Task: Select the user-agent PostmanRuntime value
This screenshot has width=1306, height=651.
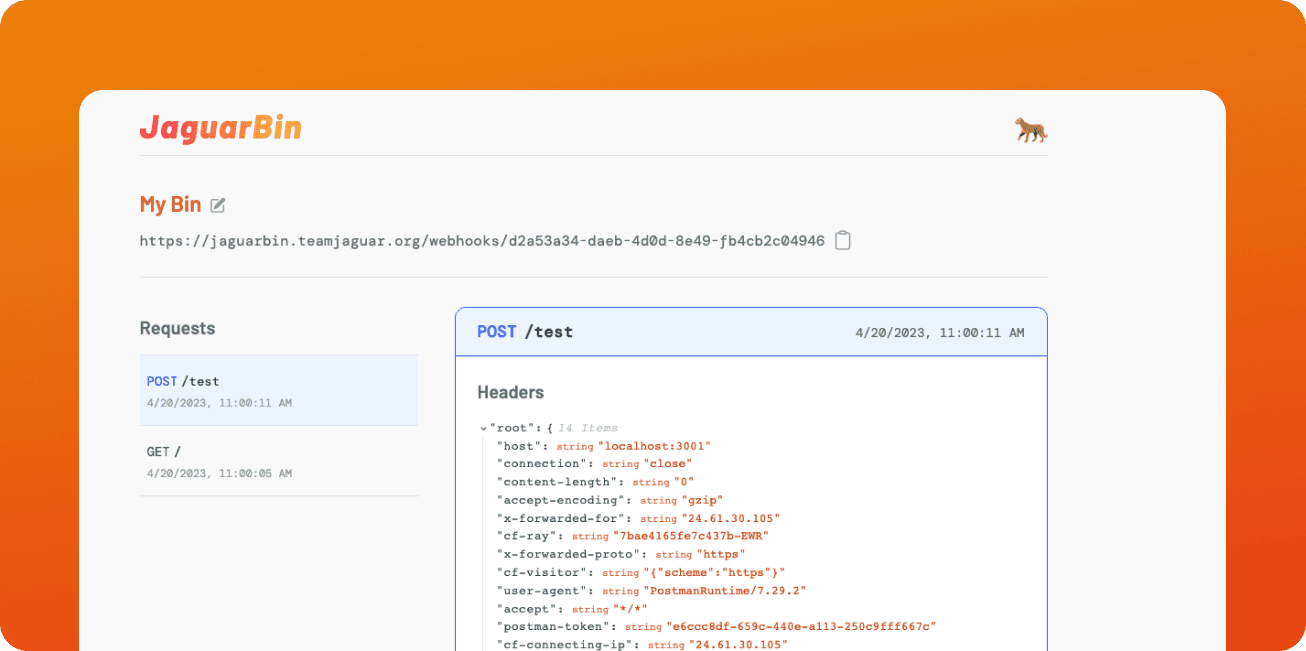Action: click(x=724, y=590)
